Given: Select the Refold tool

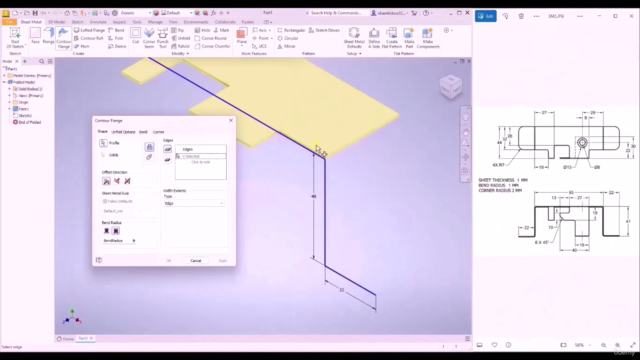Looking at the screenshot, I should point(180,46).
